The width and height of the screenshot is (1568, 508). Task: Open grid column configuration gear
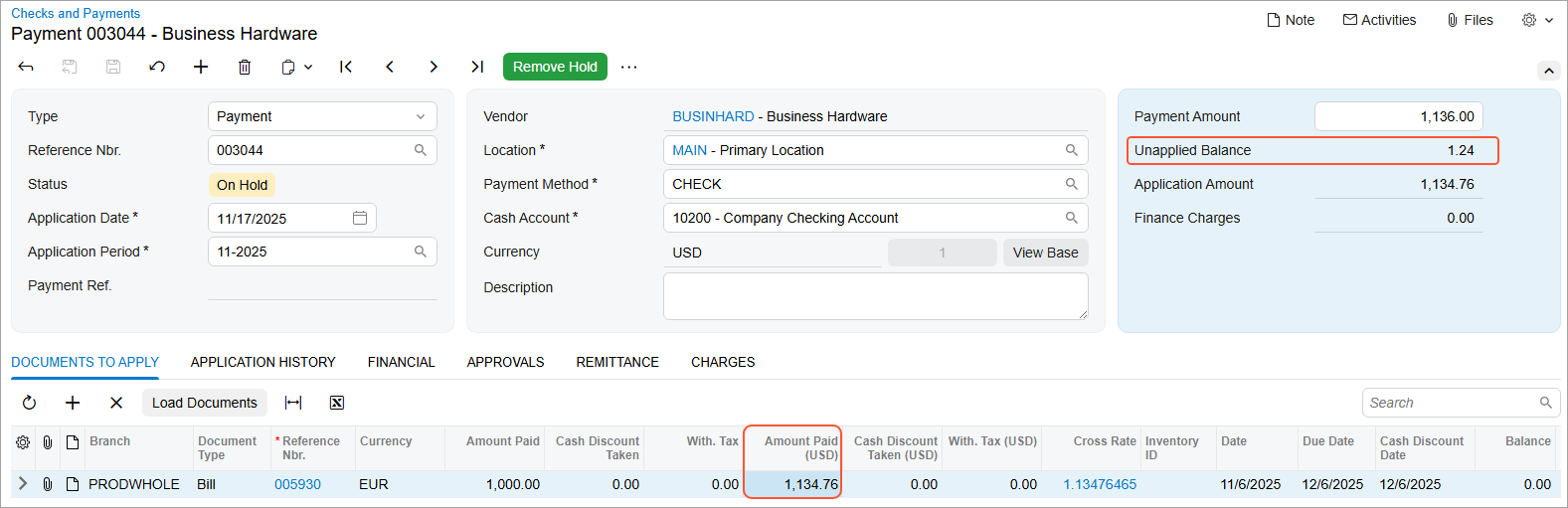(23, 442)
